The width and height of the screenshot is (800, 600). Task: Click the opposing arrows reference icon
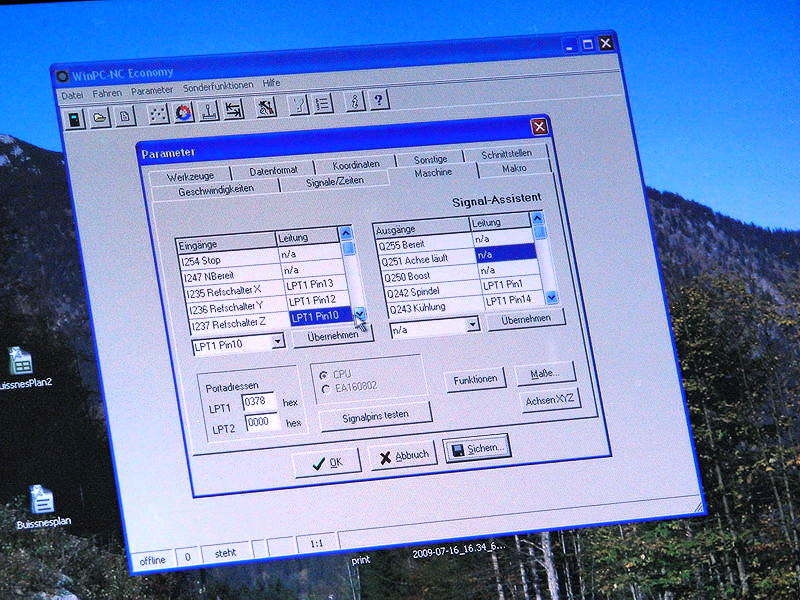(234, 109)
